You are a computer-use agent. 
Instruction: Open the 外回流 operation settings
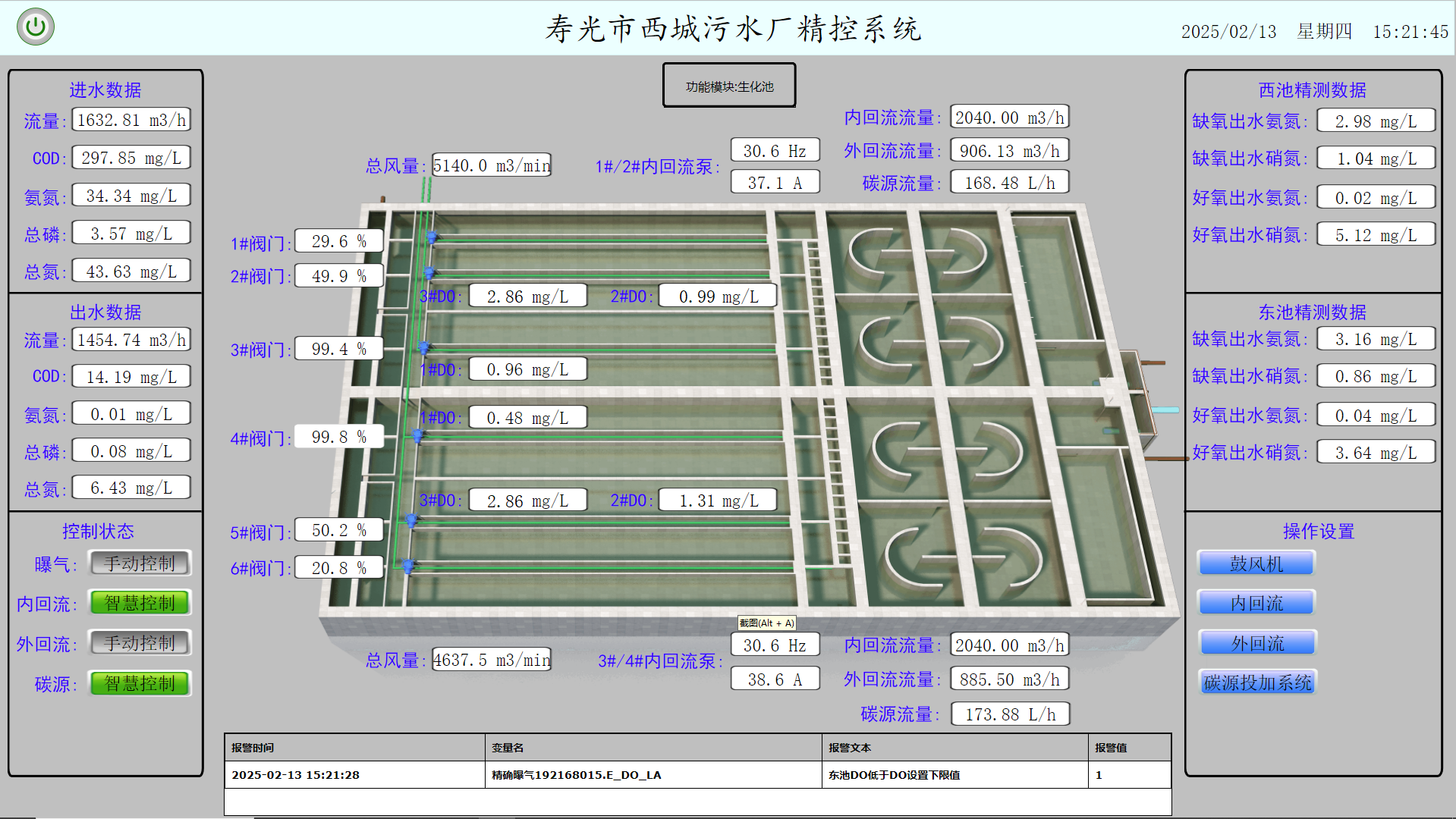1256,642
